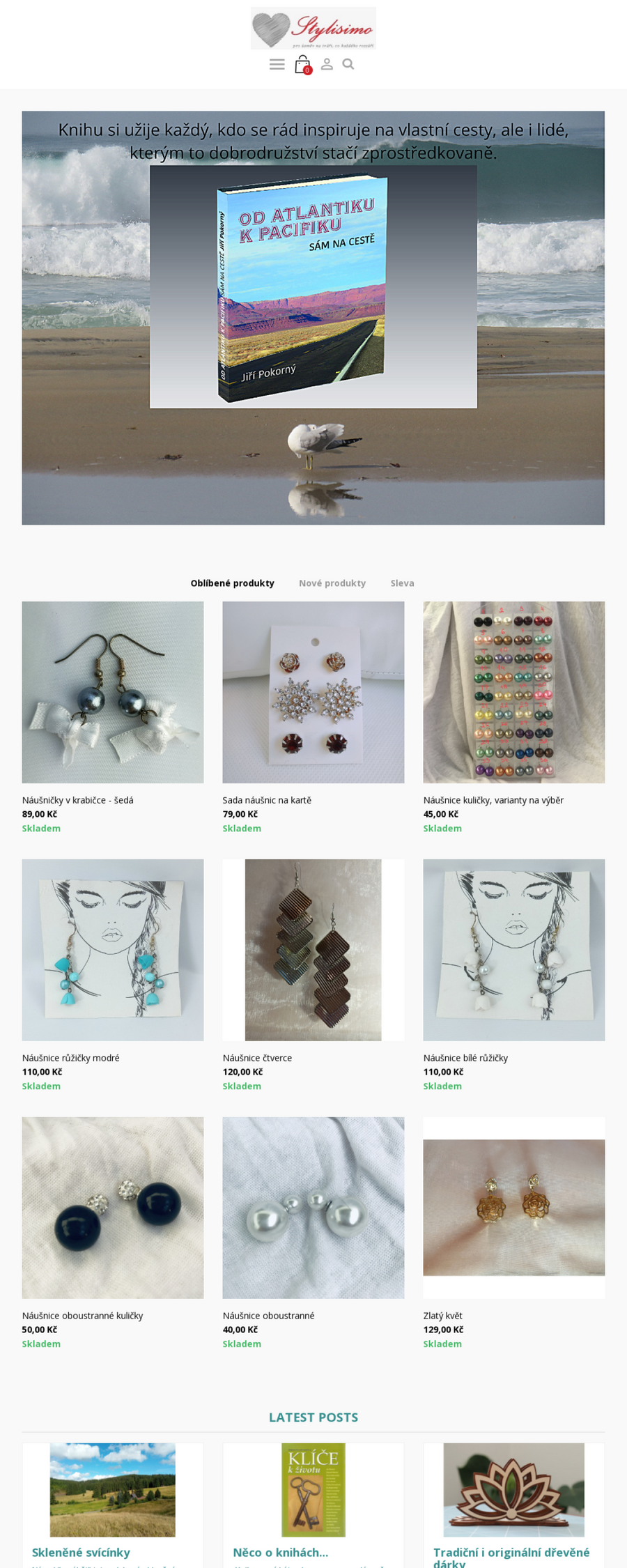
Task: Open Náušnice bílé růžičky product image
Action: (x=514, y=950)
